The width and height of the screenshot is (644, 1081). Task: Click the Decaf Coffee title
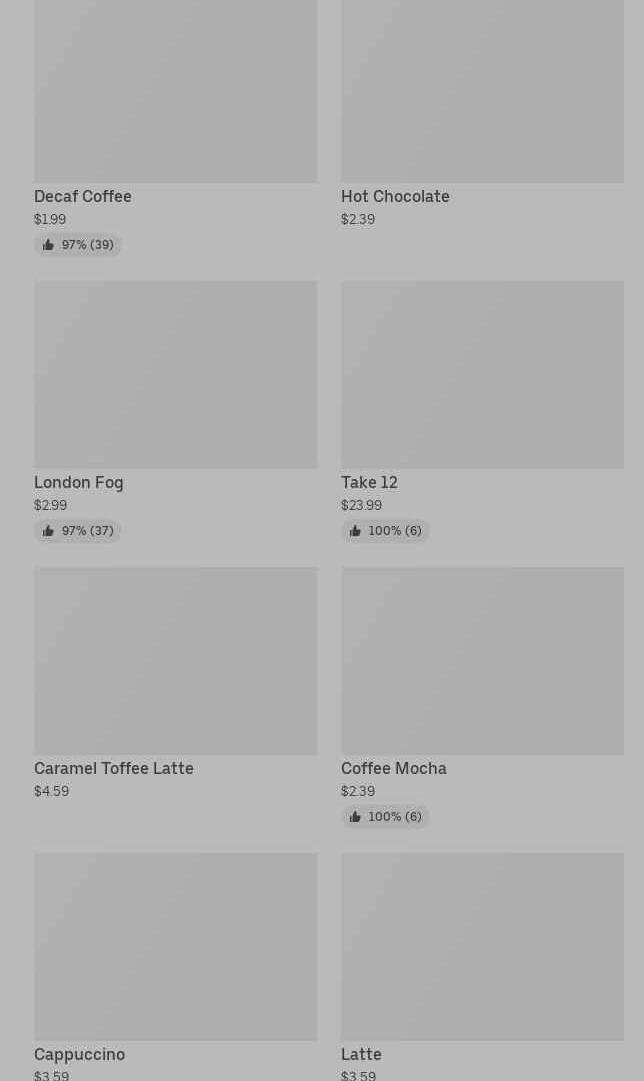(83, 197)
